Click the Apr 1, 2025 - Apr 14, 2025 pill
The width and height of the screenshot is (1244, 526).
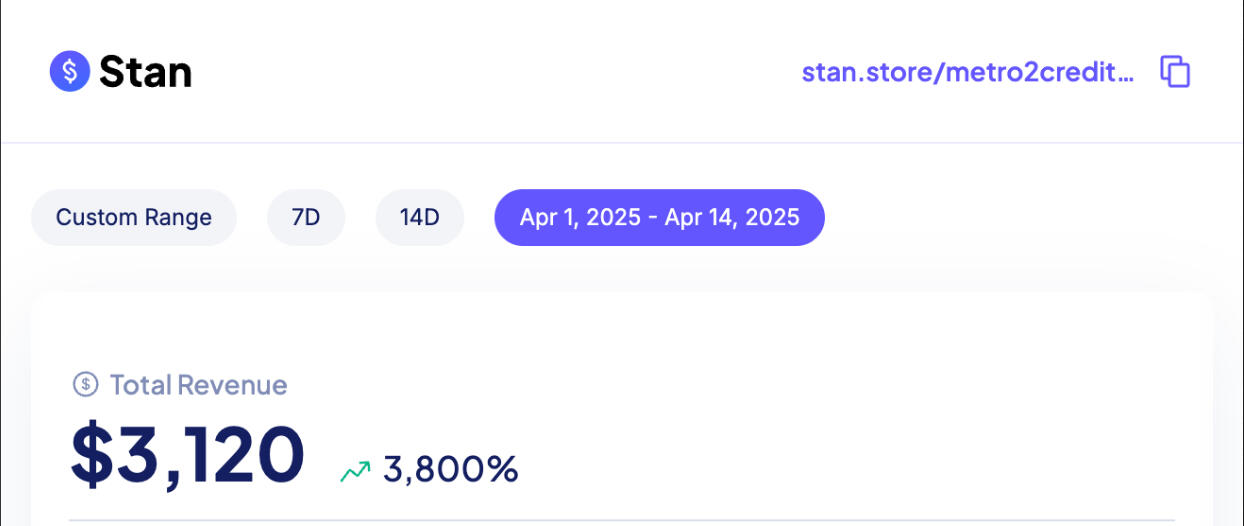tap(660, 217)
